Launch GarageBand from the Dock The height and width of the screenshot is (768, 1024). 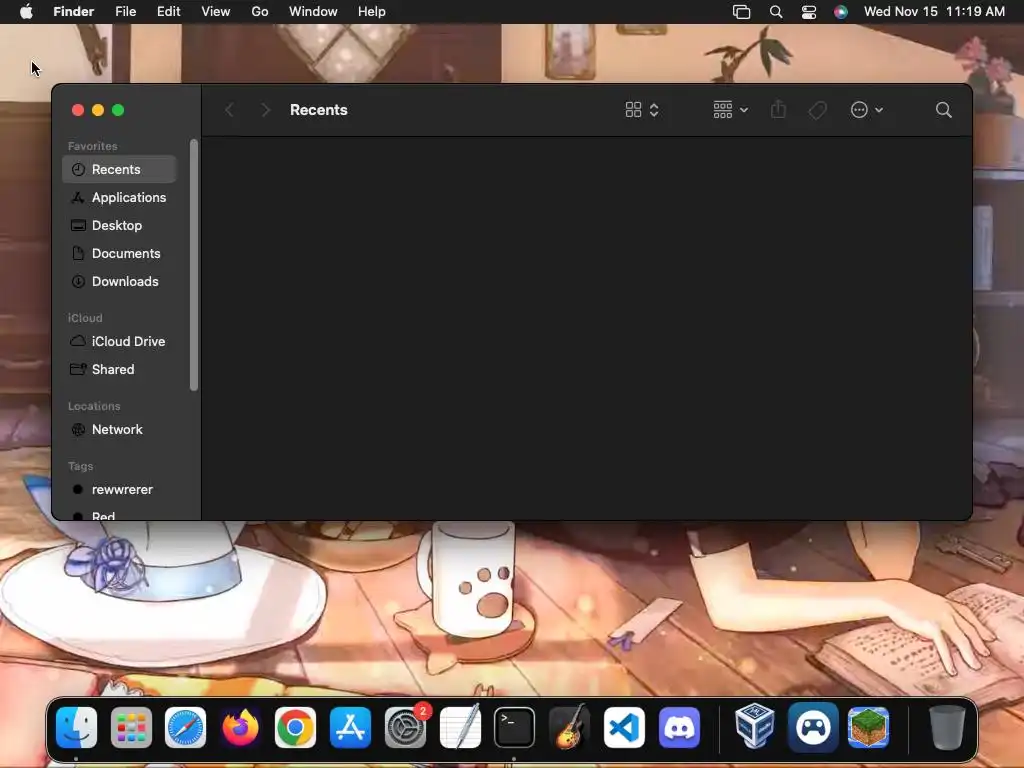click(x=569, y=727)
